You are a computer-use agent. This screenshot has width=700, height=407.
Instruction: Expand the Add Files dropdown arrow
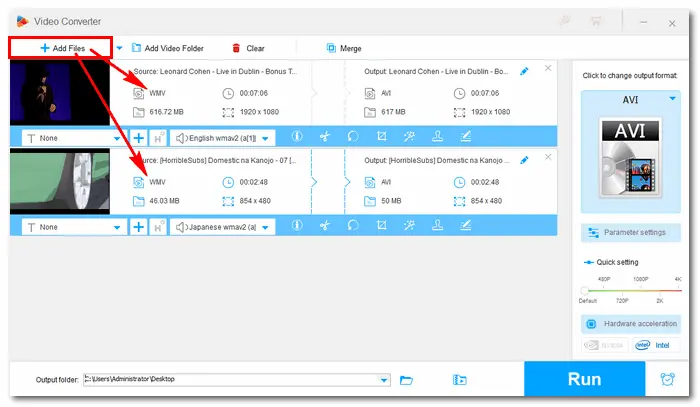click(119, 48)
